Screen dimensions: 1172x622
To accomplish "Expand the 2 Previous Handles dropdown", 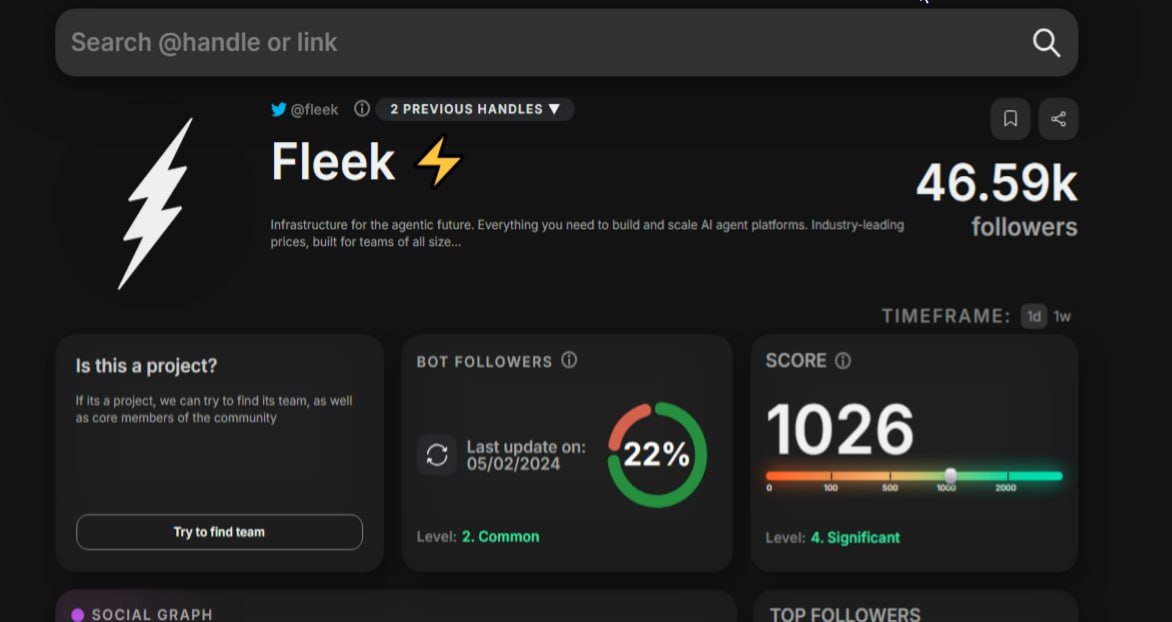I will coord(475,109).
